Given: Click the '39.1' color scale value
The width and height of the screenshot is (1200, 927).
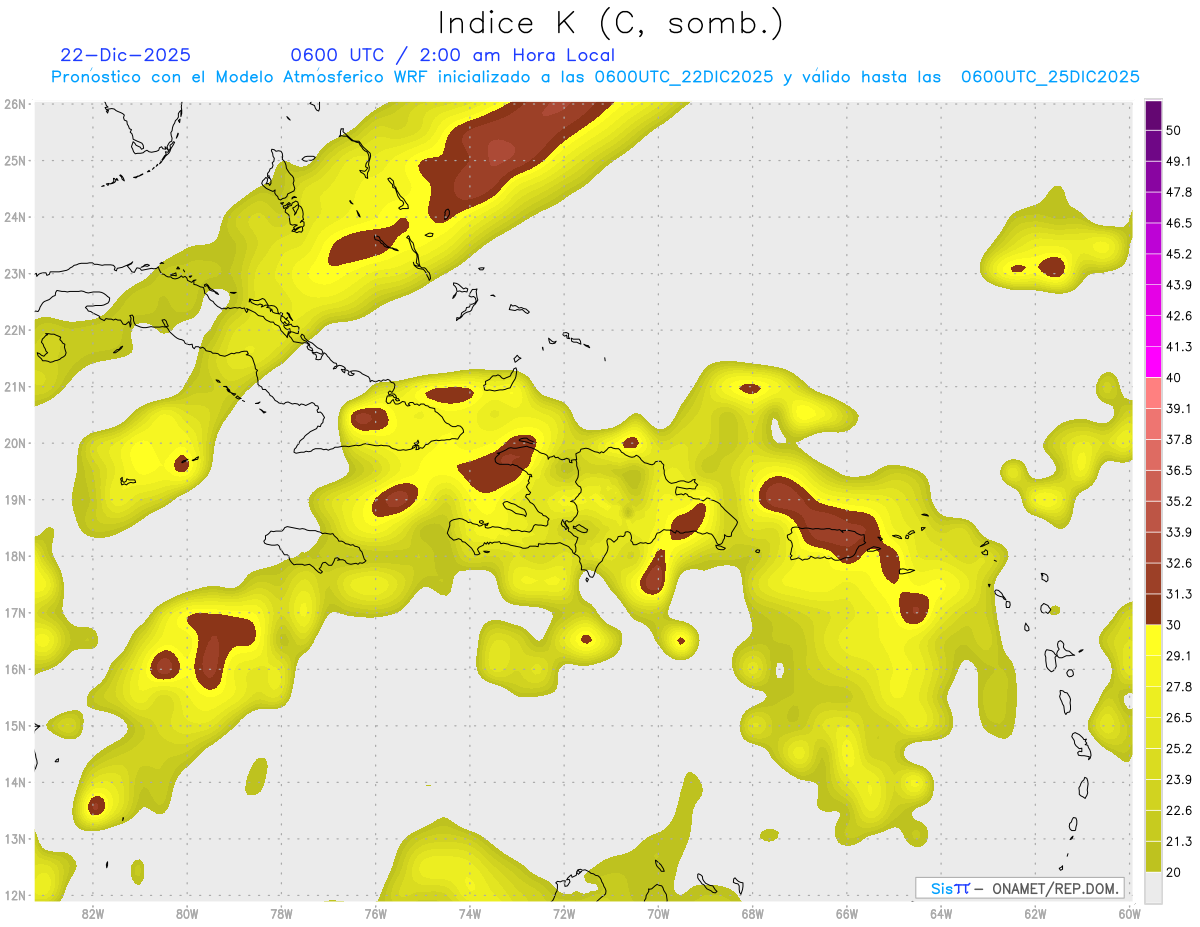Looking at the screenshot, I should [x=1179, y=408].
